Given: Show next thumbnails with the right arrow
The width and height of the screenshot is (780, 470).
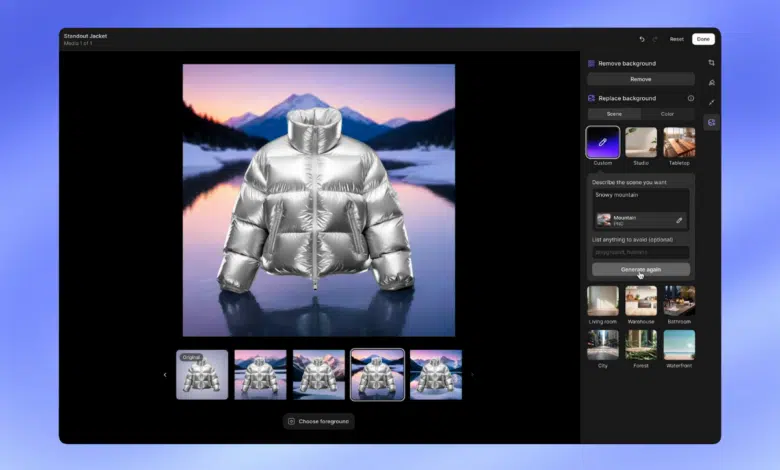Looking at the screenshot, I should tap(472, 375).
